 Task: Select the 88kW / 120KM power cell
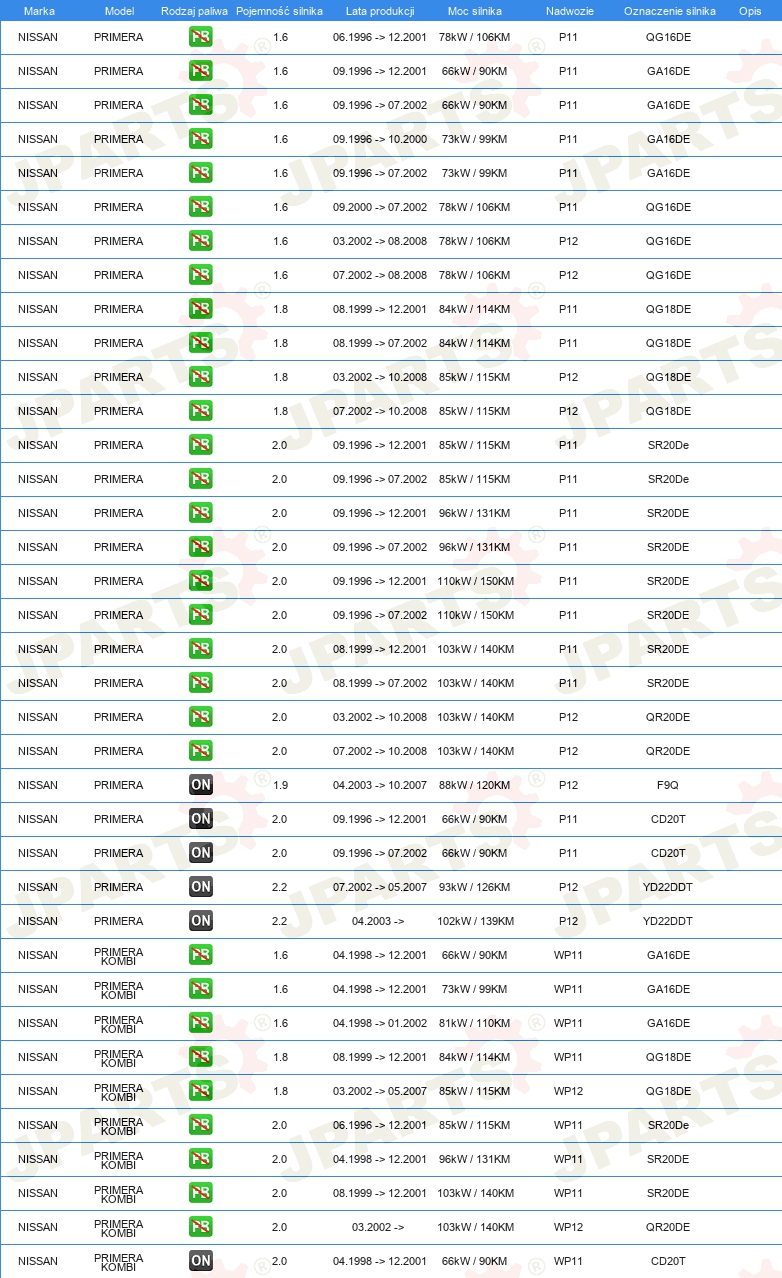(475, 785)
